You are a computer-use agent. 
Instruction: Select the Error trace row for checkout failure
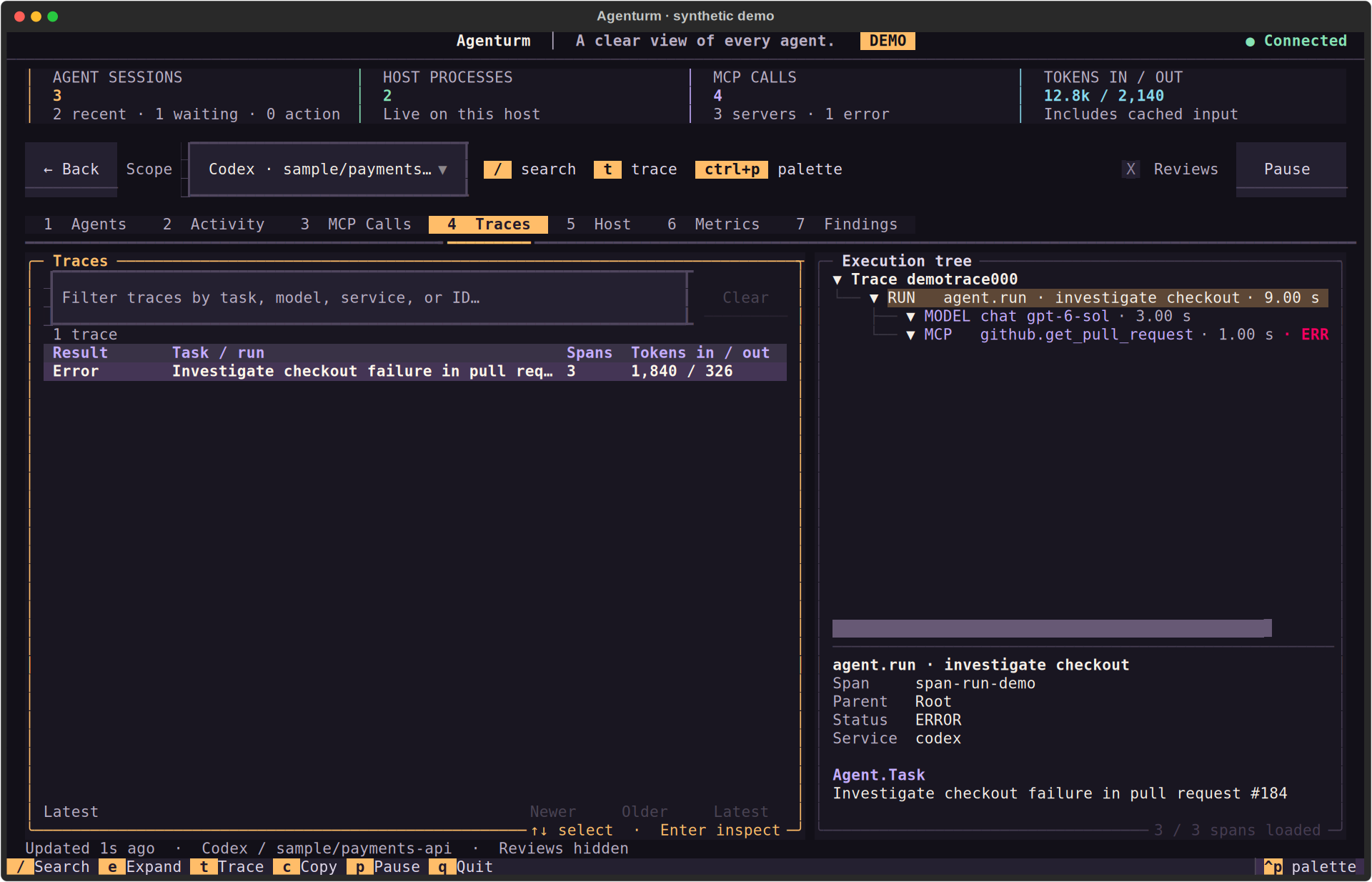coord(415,372)
